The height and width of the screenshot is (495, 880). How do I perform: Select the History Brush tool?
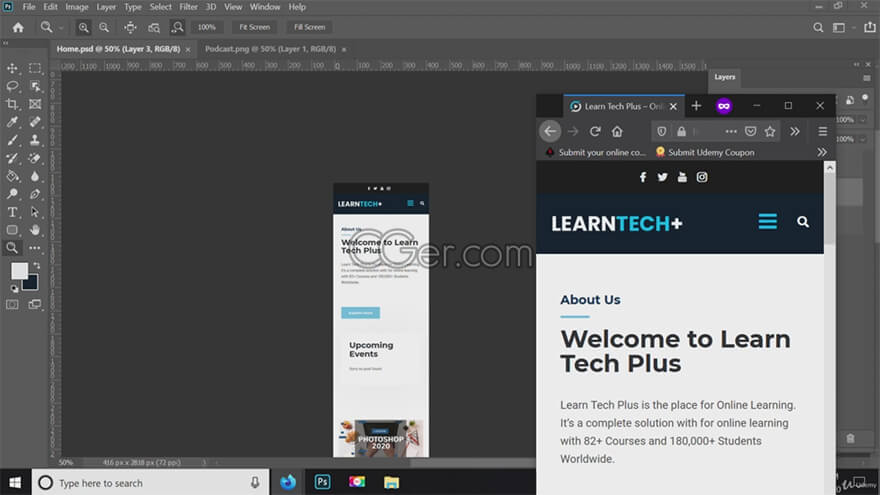click(x=12, y=158)
